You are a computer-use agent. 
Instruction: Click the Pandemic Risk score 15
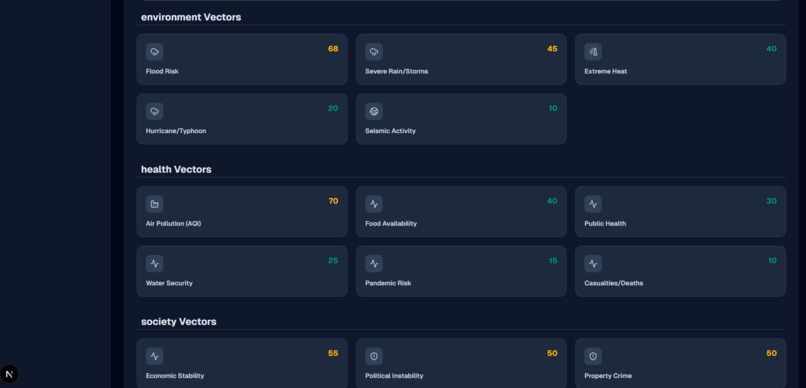tap(553, 261)
